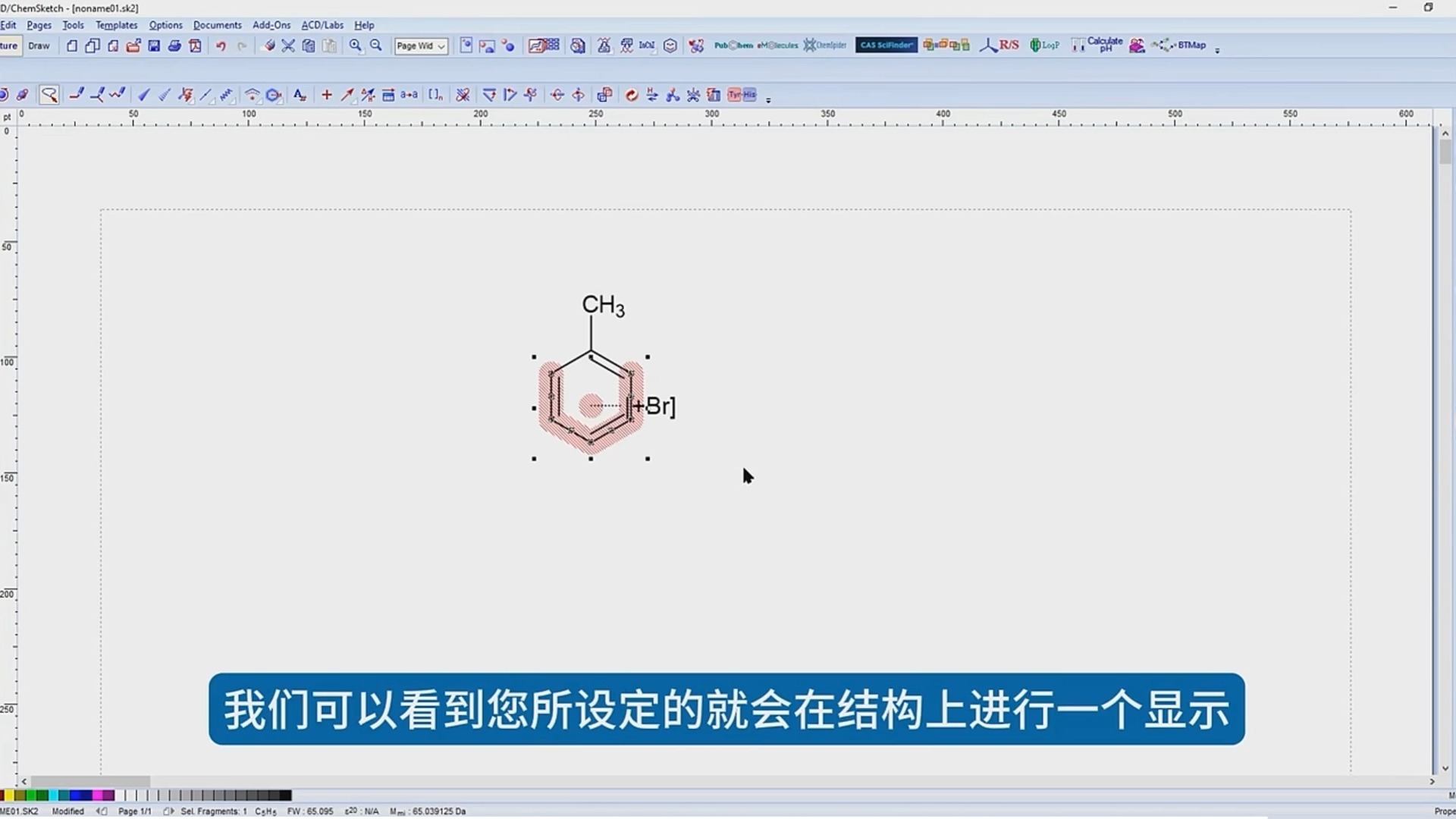The height and width of the screenshot is (819, 1456).
Task: Click the Open file folder icon
Action: pos(133,45)
